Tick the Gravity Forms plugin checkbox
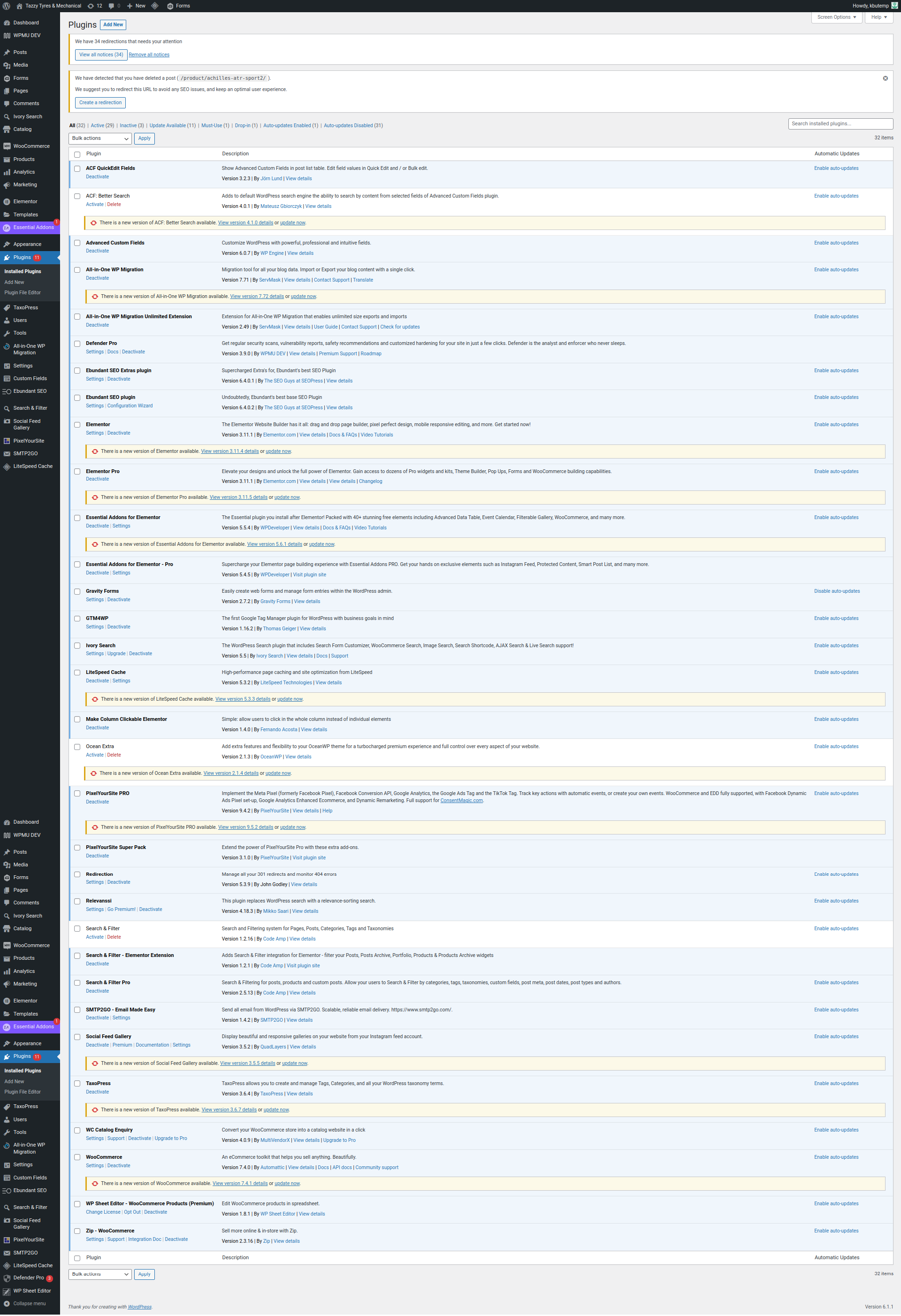Screen dimensions: 901x1316 click(x=77, y=592)
